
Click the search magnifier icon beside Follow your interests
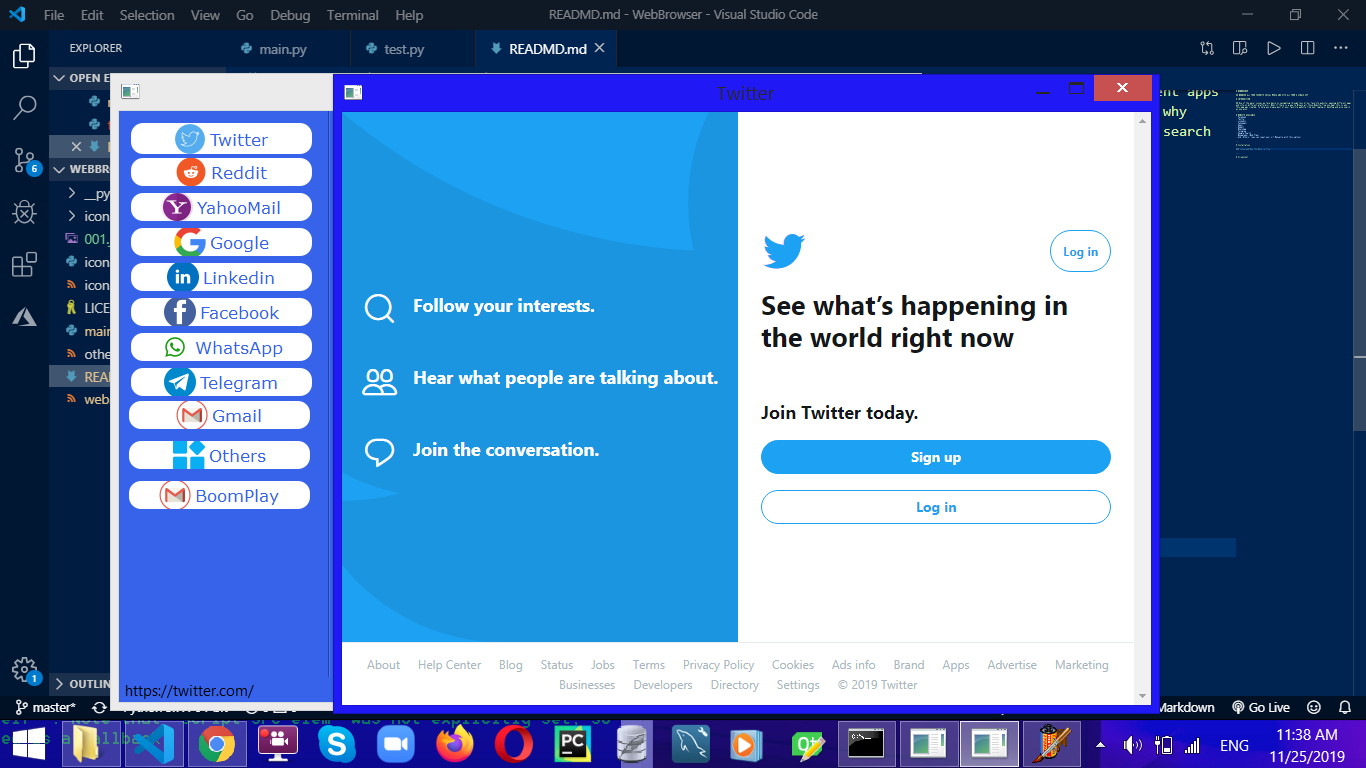[380, 307]
